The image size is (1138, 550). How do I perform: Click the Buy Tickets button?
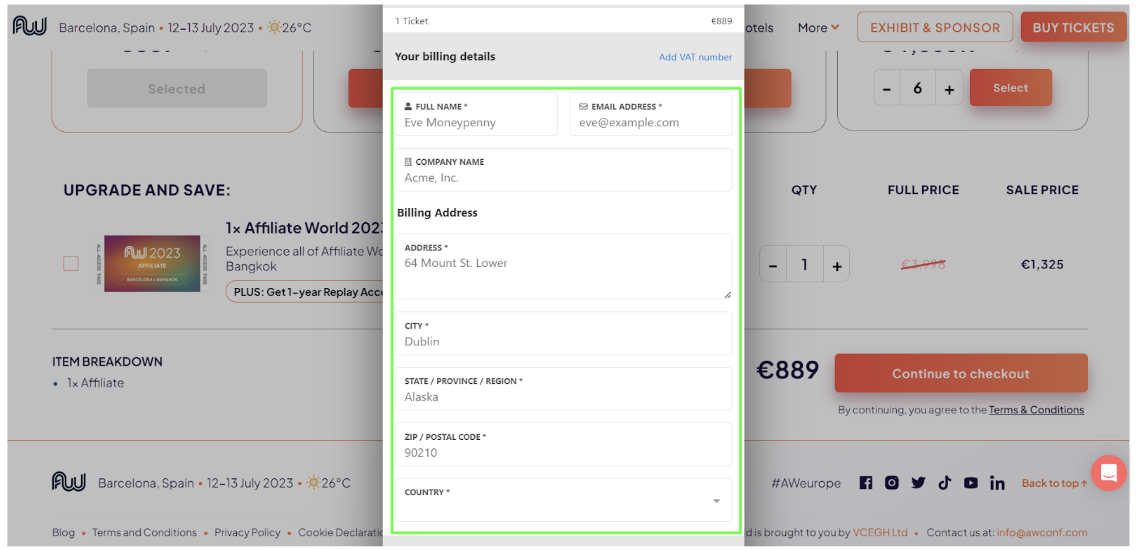coord(1073,28)
